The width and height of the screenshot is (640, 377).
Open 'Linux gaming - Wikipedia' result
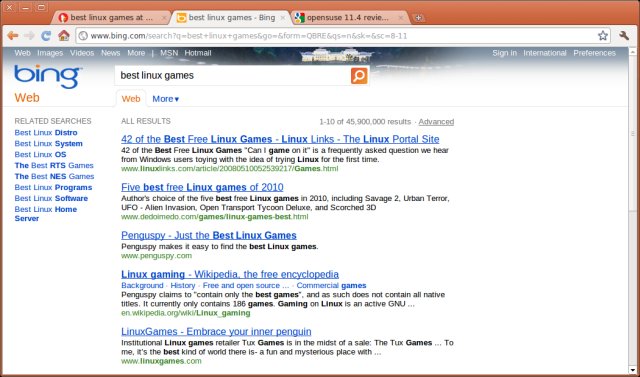[x=230, y=274]
